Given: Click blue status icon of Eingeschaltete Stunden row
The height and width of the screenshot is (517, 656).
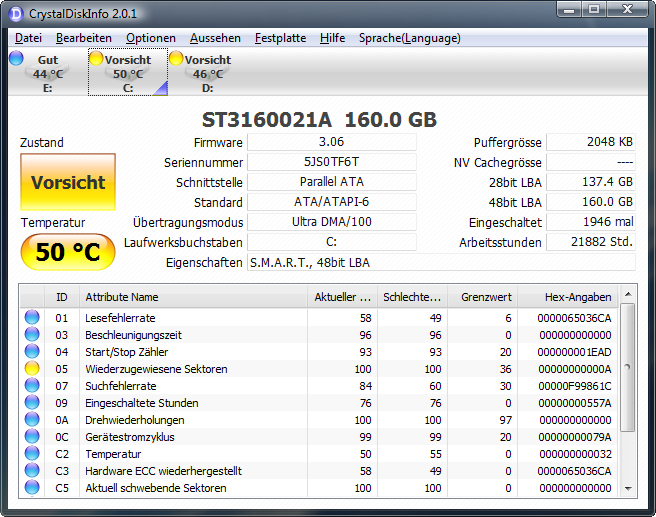Looking at the screenshot, I should 32,402.
